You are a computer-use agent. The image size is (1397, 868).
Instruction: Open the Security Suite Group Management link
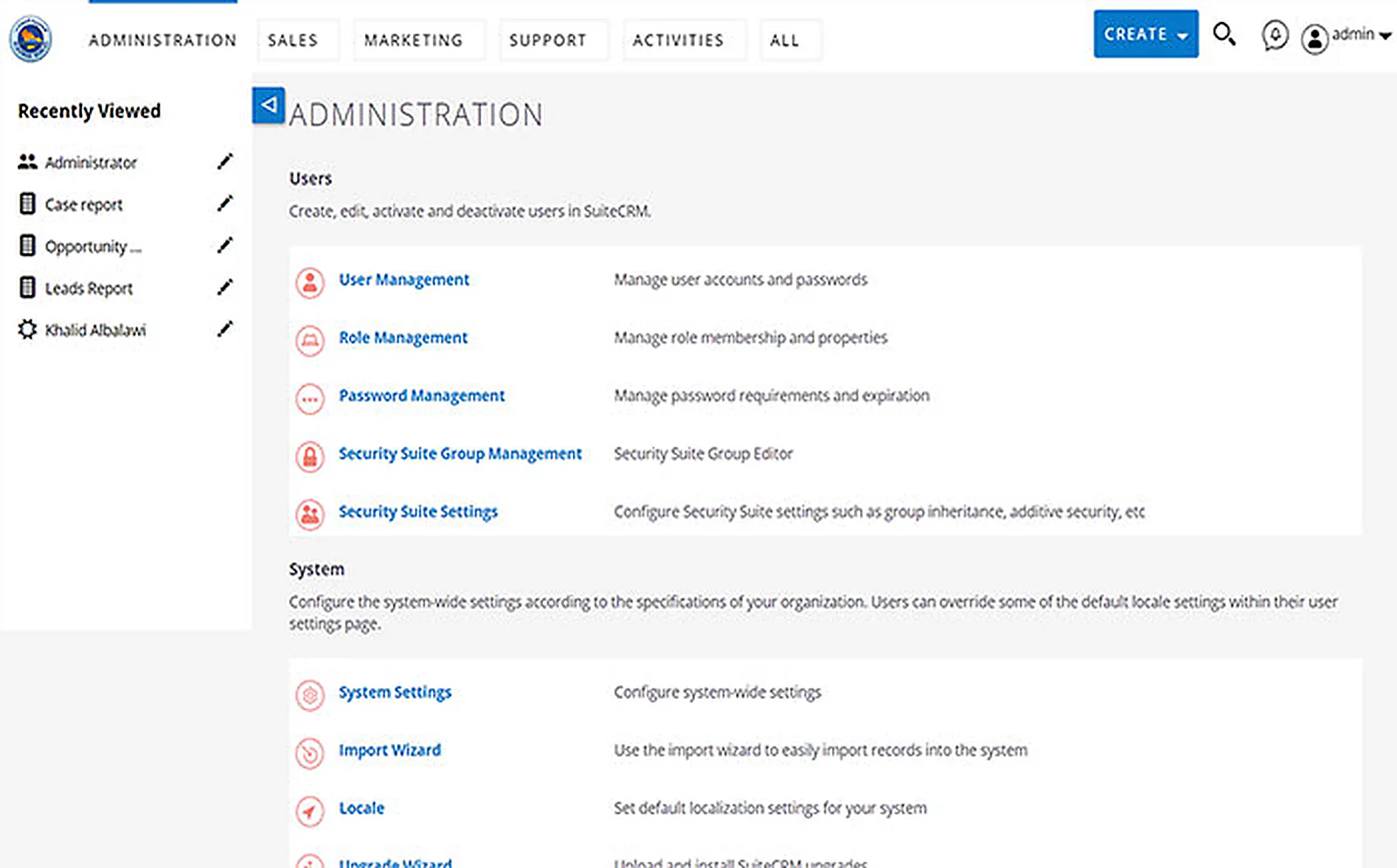tap(460, 454)
